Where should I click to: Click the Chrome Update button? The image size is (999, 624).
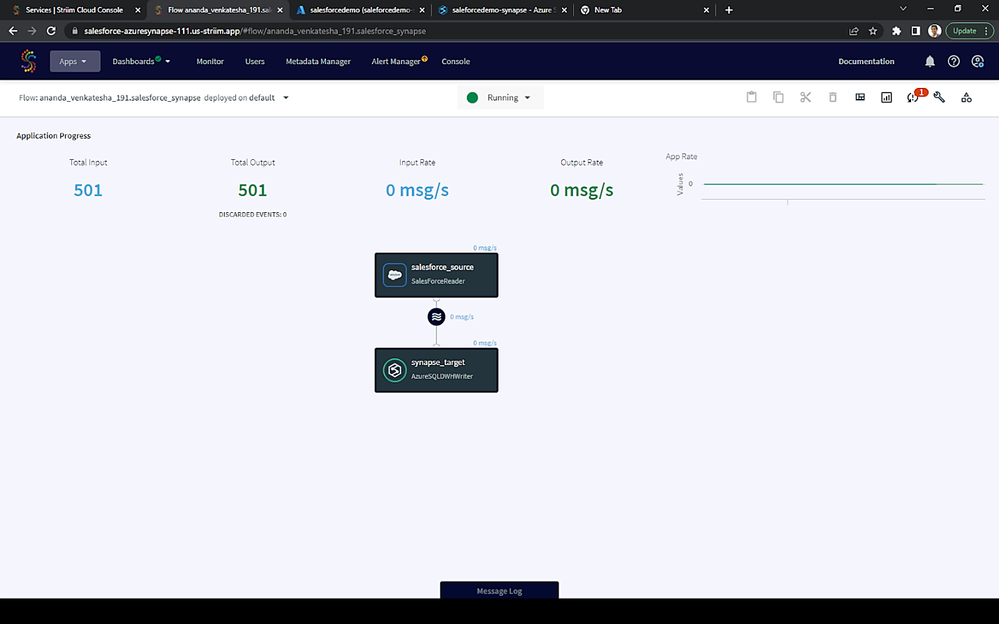click(970, 31)
